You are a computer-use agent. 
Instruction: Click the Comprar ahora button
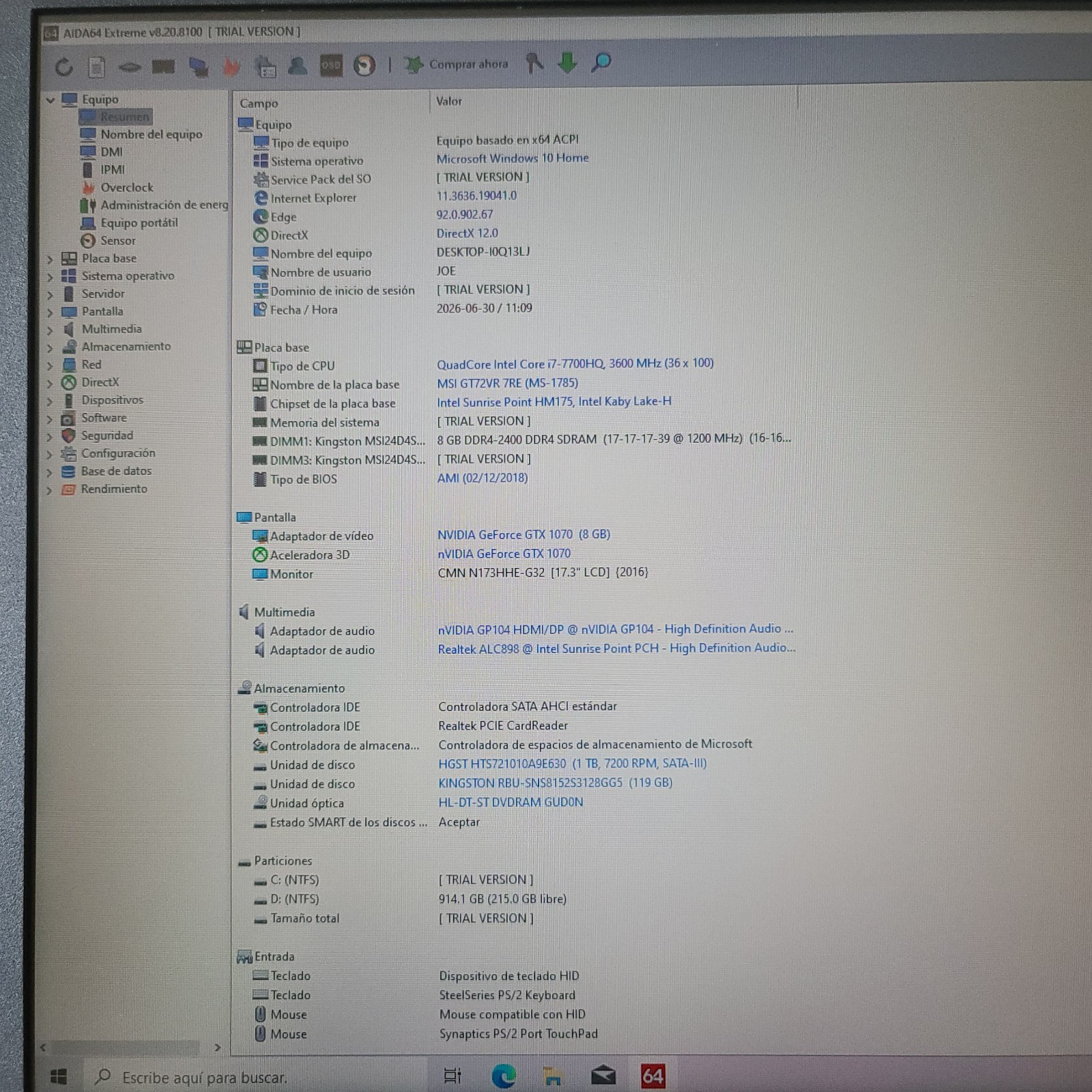pos(457,64)
